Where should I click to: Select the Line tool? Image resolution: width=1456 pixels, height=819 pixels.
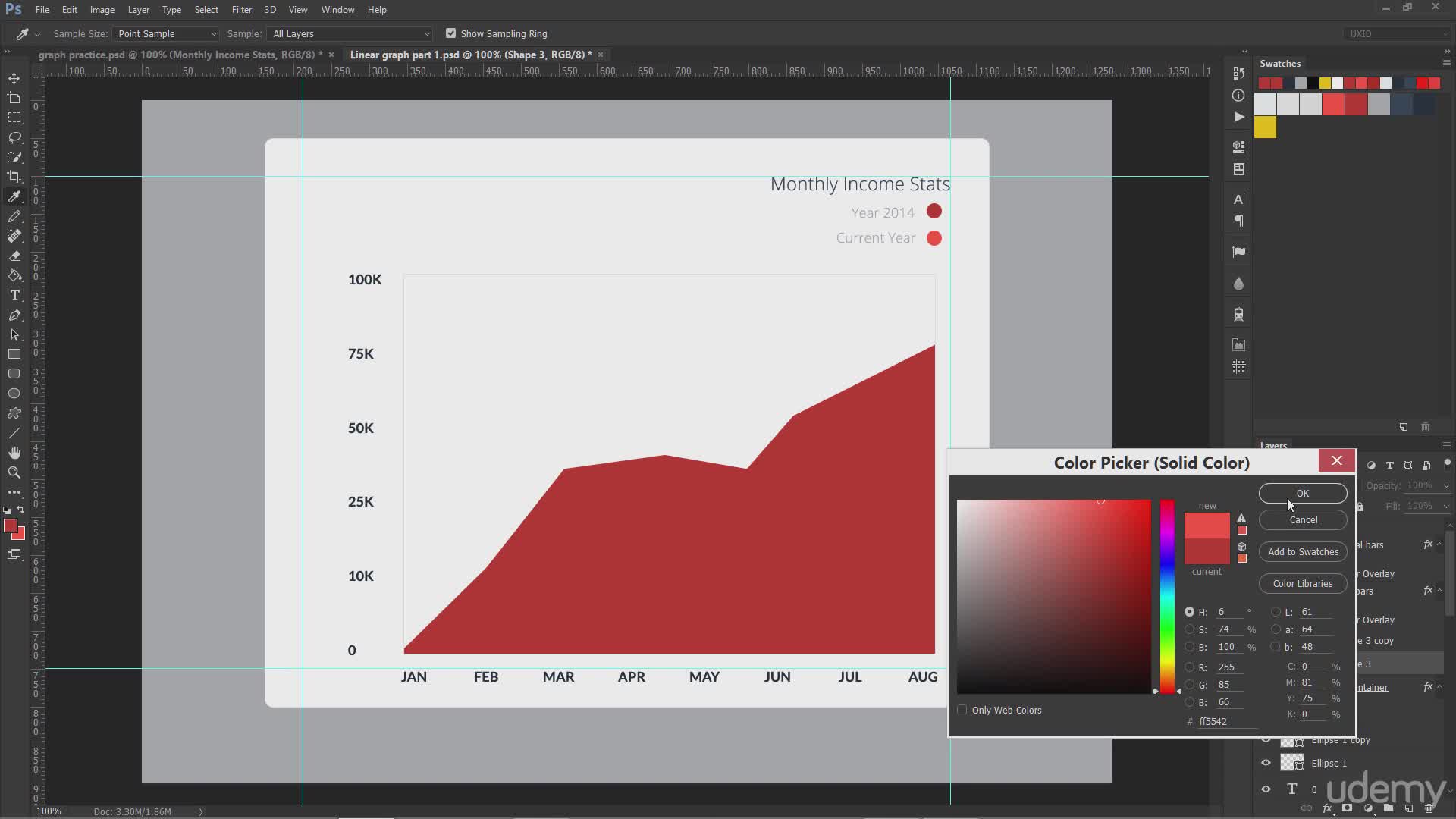pyautogui.click(x=14, y=433)
